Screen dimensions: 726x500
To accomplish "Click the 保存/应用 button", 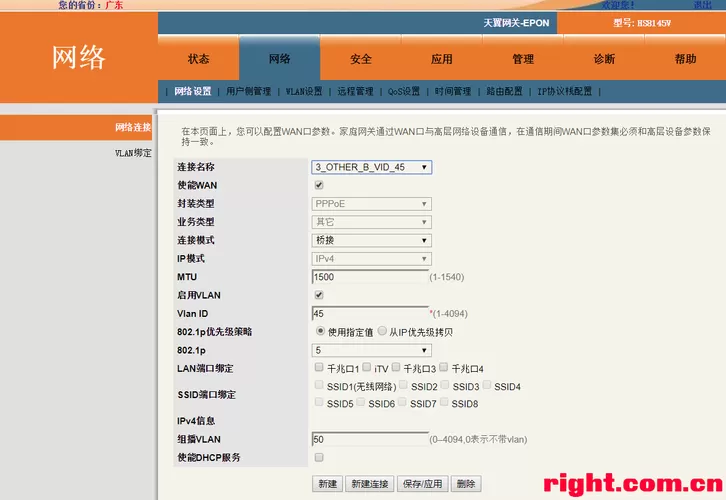I will (x=422, y=484).
